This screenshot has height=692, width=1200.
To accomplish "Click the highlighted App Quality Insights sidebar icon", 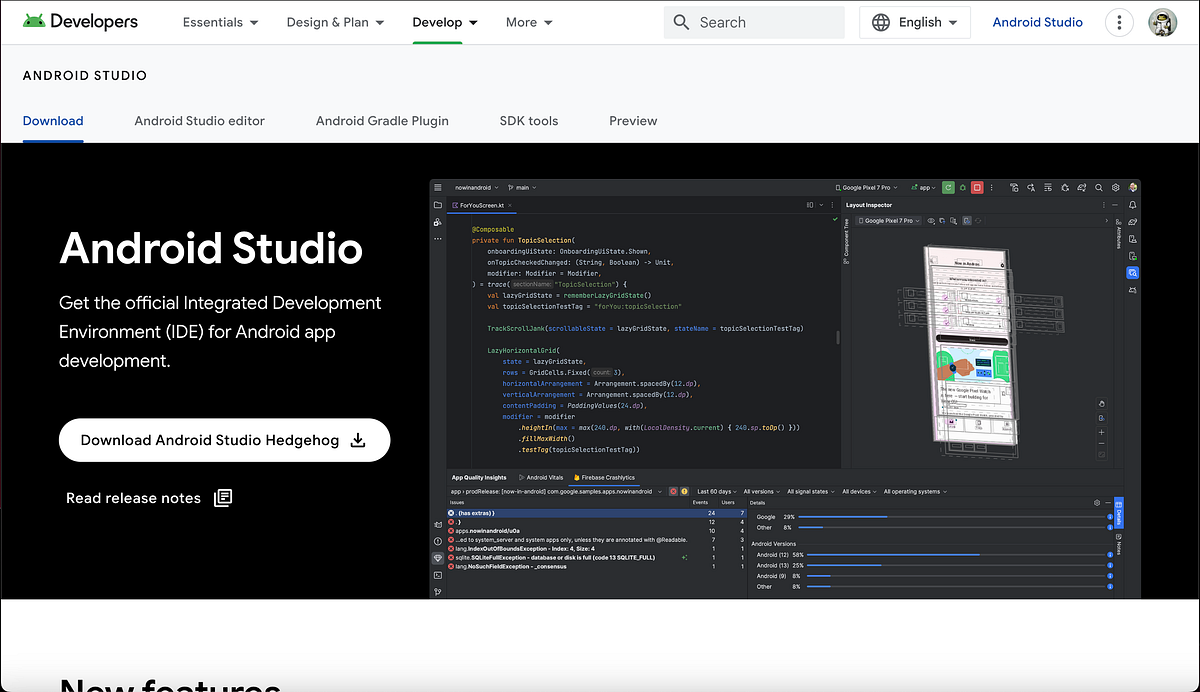I will pos(438,558).
